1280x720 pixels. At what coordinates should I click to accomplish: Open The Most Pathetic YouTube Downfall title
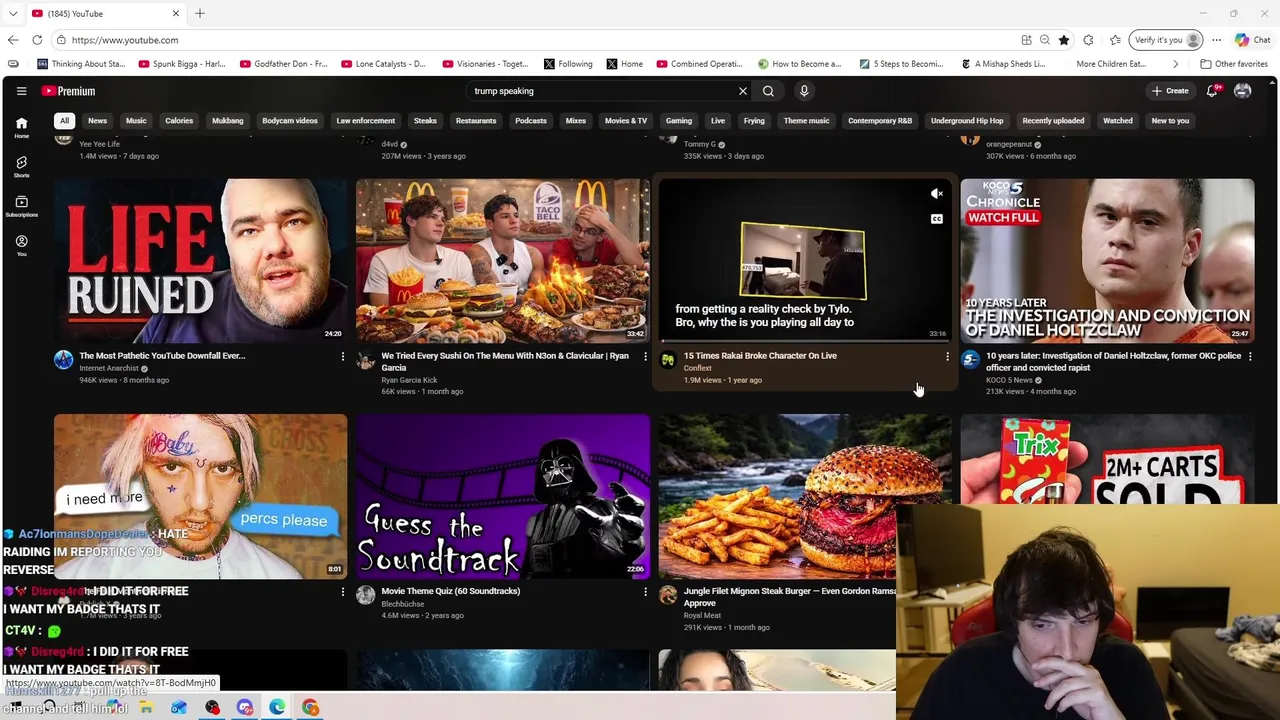(x=162, y=355)
